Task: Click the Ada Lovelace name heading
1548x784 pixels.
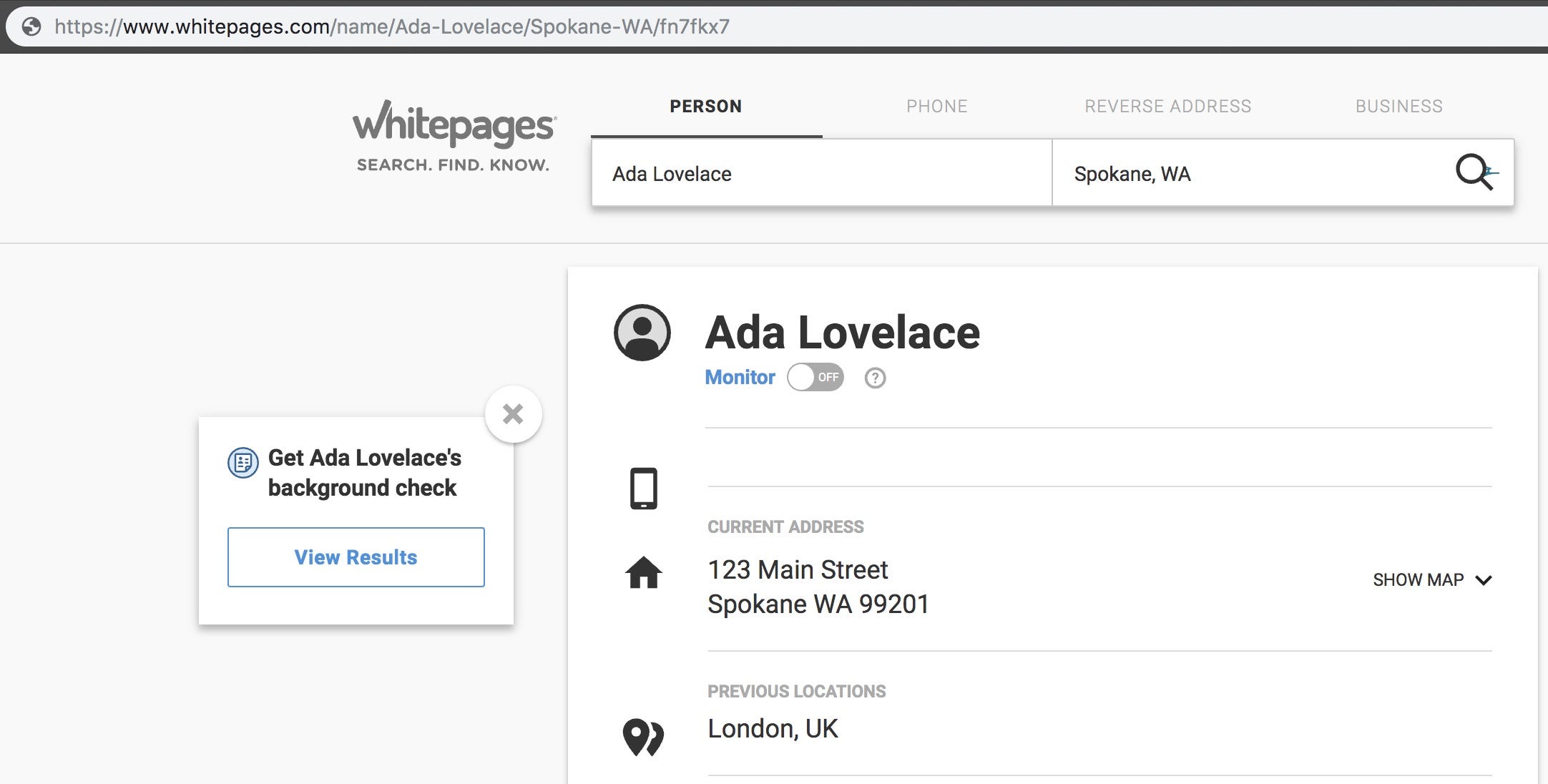Action: [x=843, y=333]
